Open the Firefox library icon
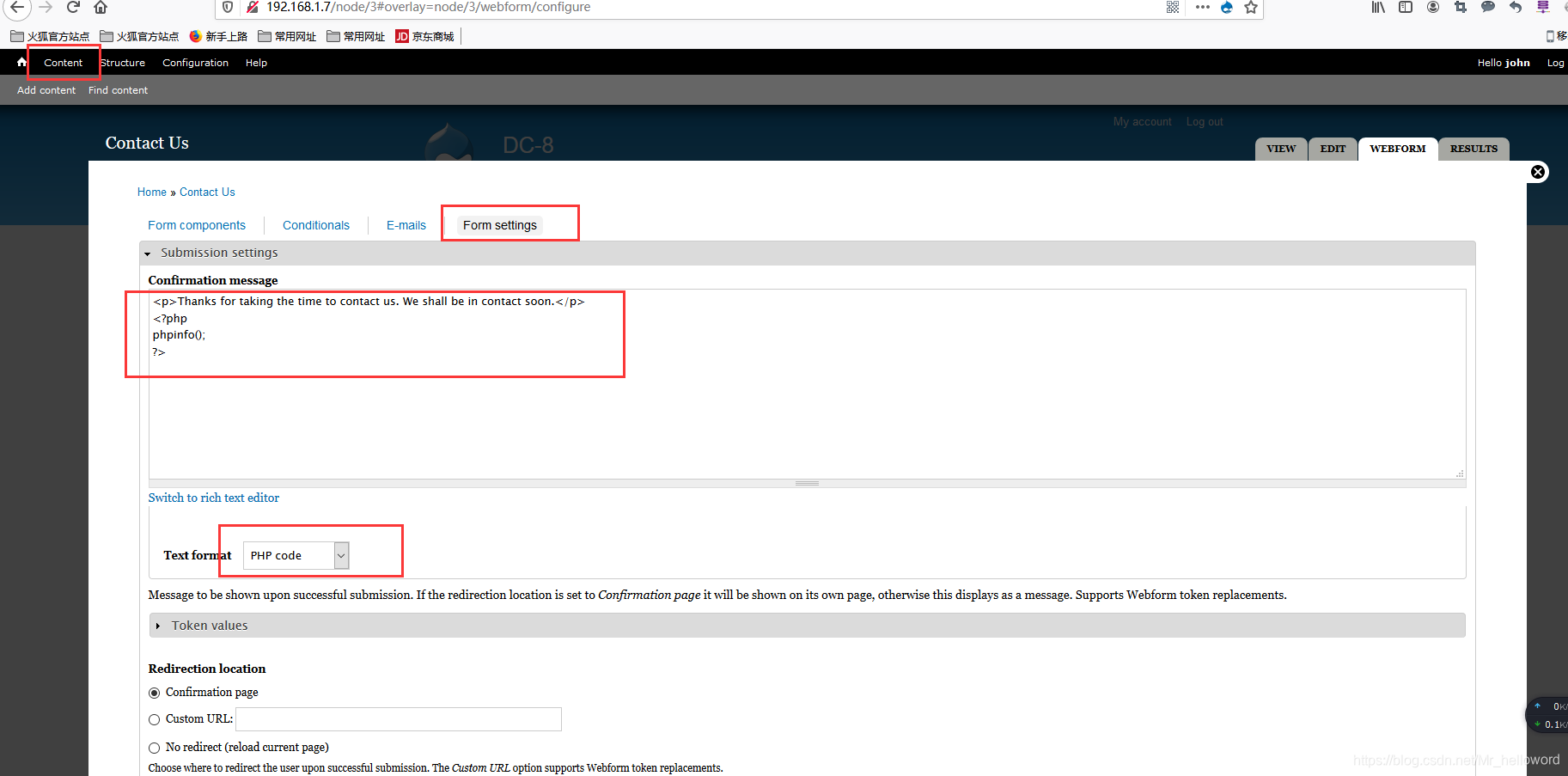The image size is (1568, 776). 1378,7
